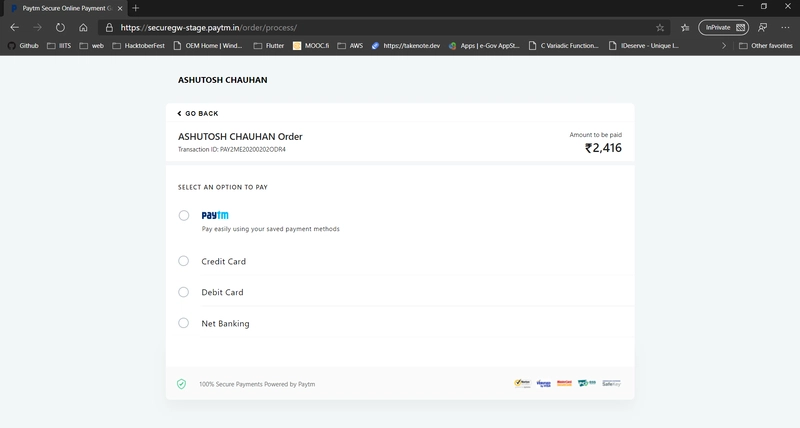Screen dimensions: 800x428
Task: Open the Other favorites folder
Action: 766,45
